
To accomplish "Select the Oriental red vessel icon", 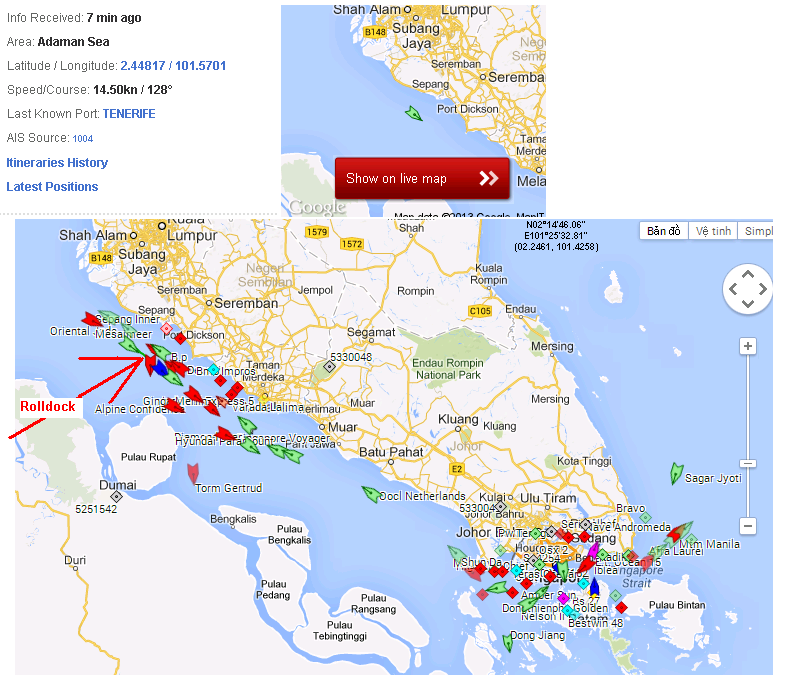I will 91,319.
